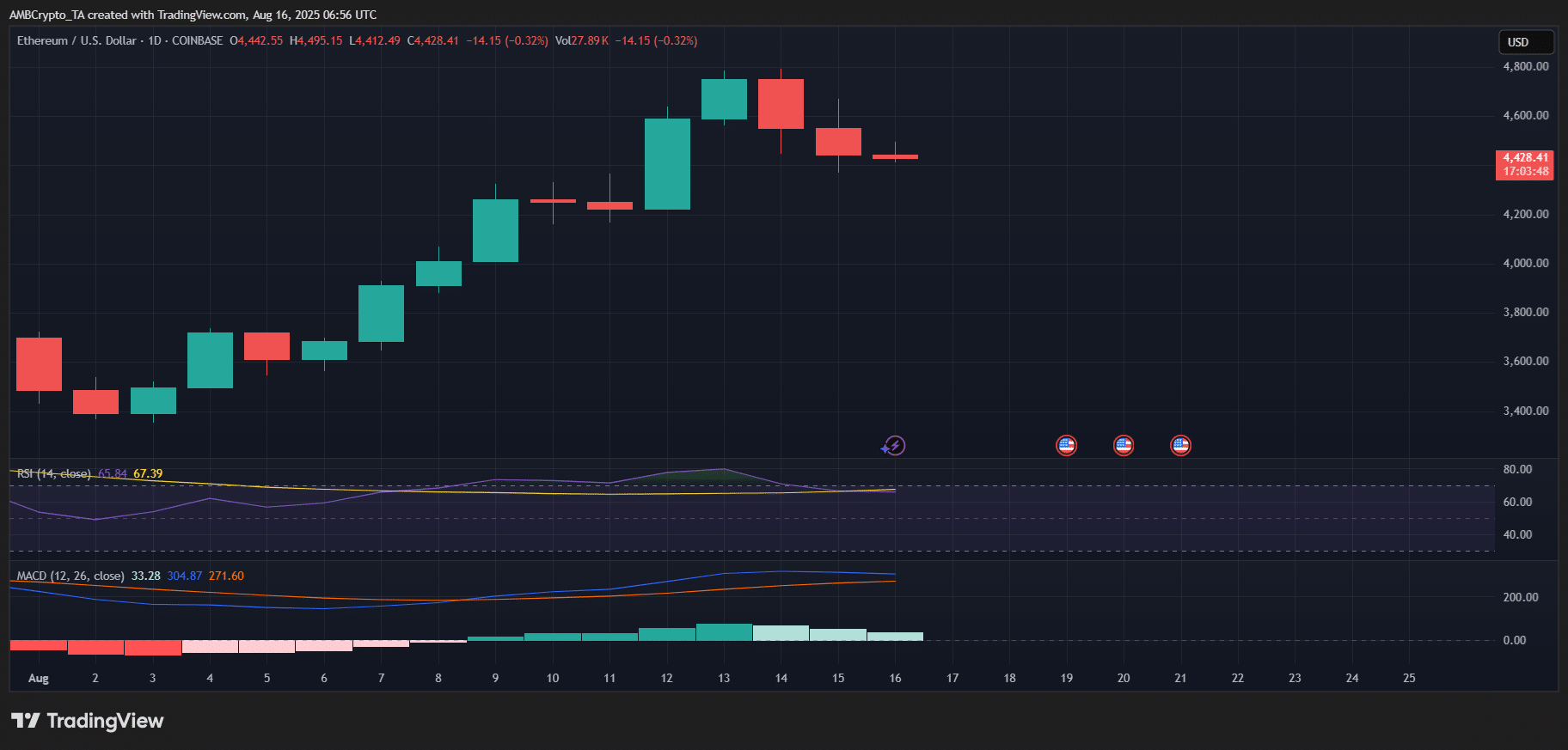1568x750 pixels.
Task: Click the red candle on Aug 14
Action: pos(781,103)
